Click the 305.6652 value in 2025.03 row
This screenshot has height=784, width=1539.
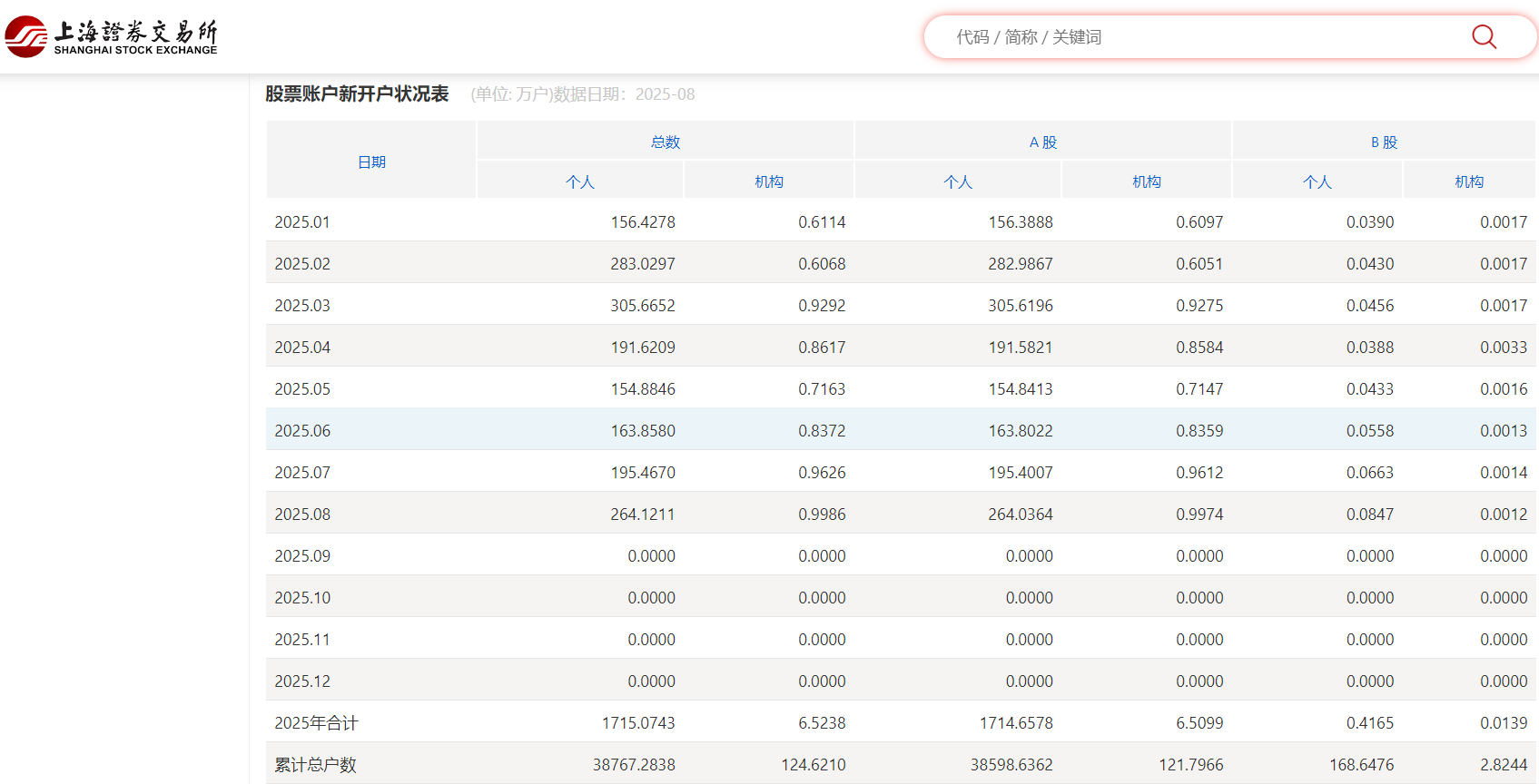pyautogui.click(x=642, y=306)
